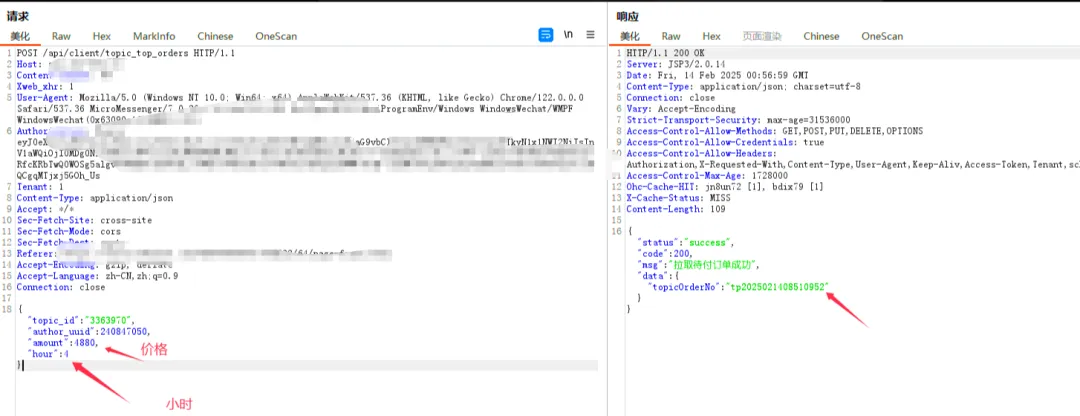Viewport: 1080px width, 416px height.
Task: Switch request panel to Raw tab
Action: coord(61,37)
